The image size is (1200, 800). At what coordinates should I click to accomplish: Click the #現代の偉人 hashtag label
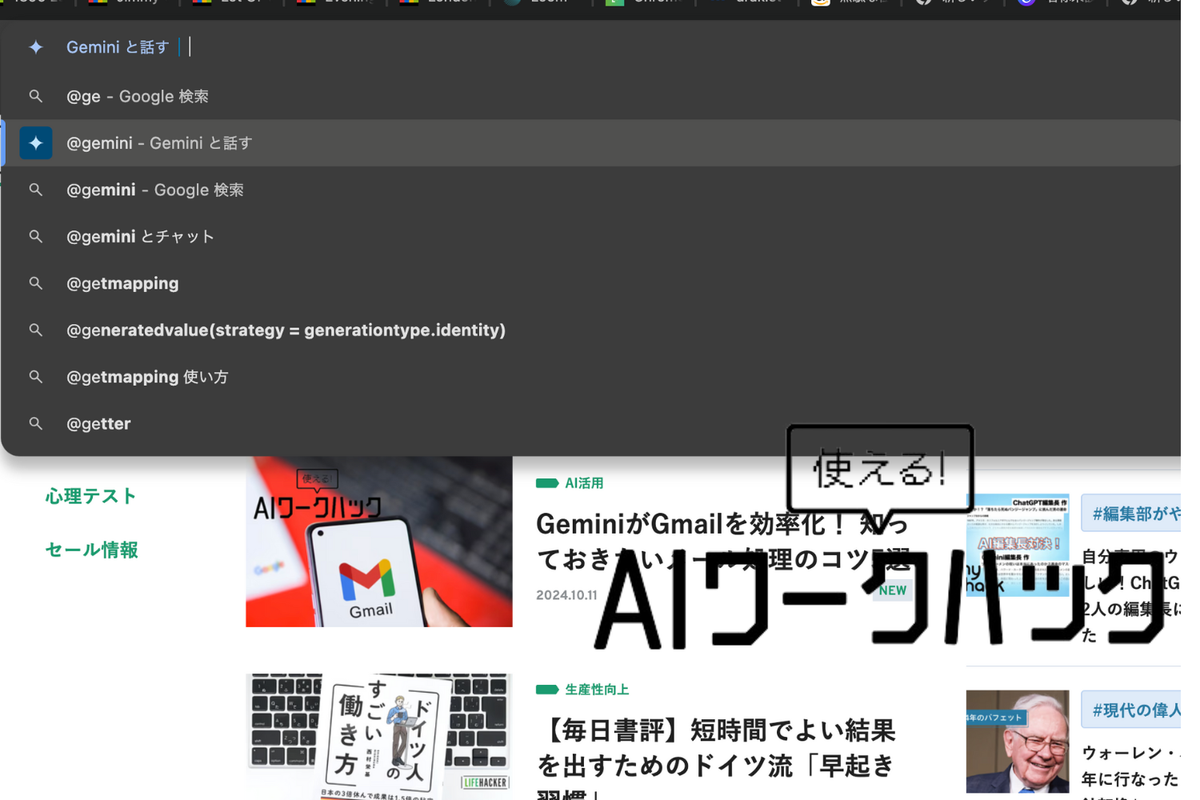coord(1135,710)
